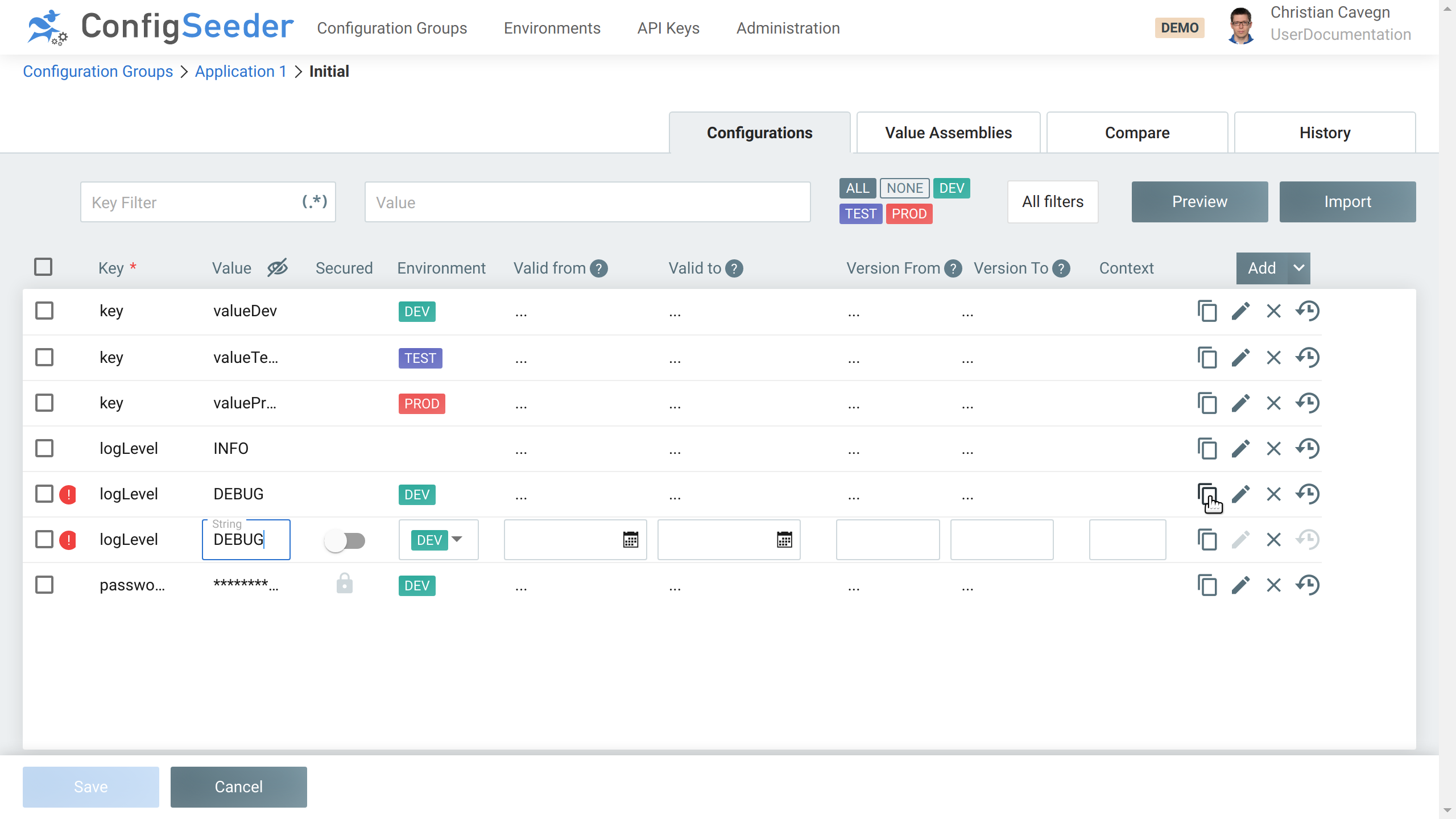
Task: Expand the Add button dropdown arrow
Action: (x=1298, y=268)
